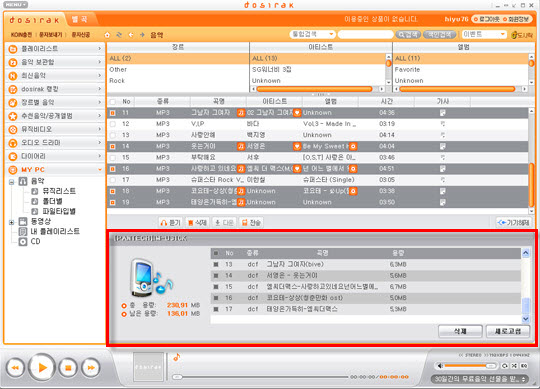Open 최신음악 sidebar item

[x=55, y=75]
